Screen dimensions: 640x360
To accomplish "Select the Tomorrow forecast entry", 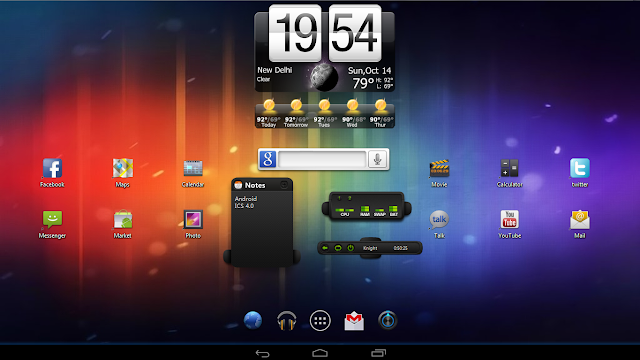I will click(296, 114).
